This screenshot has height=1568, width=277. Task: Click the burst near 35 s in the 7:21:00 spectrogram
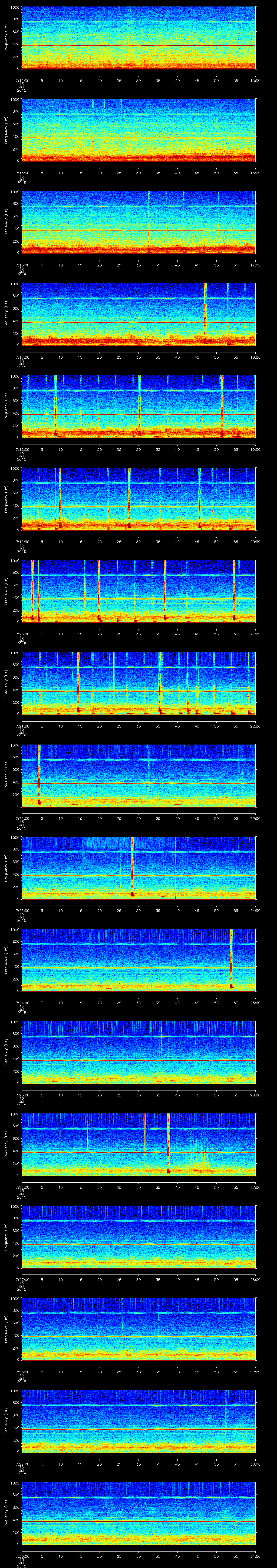click(x=160, y=683)
